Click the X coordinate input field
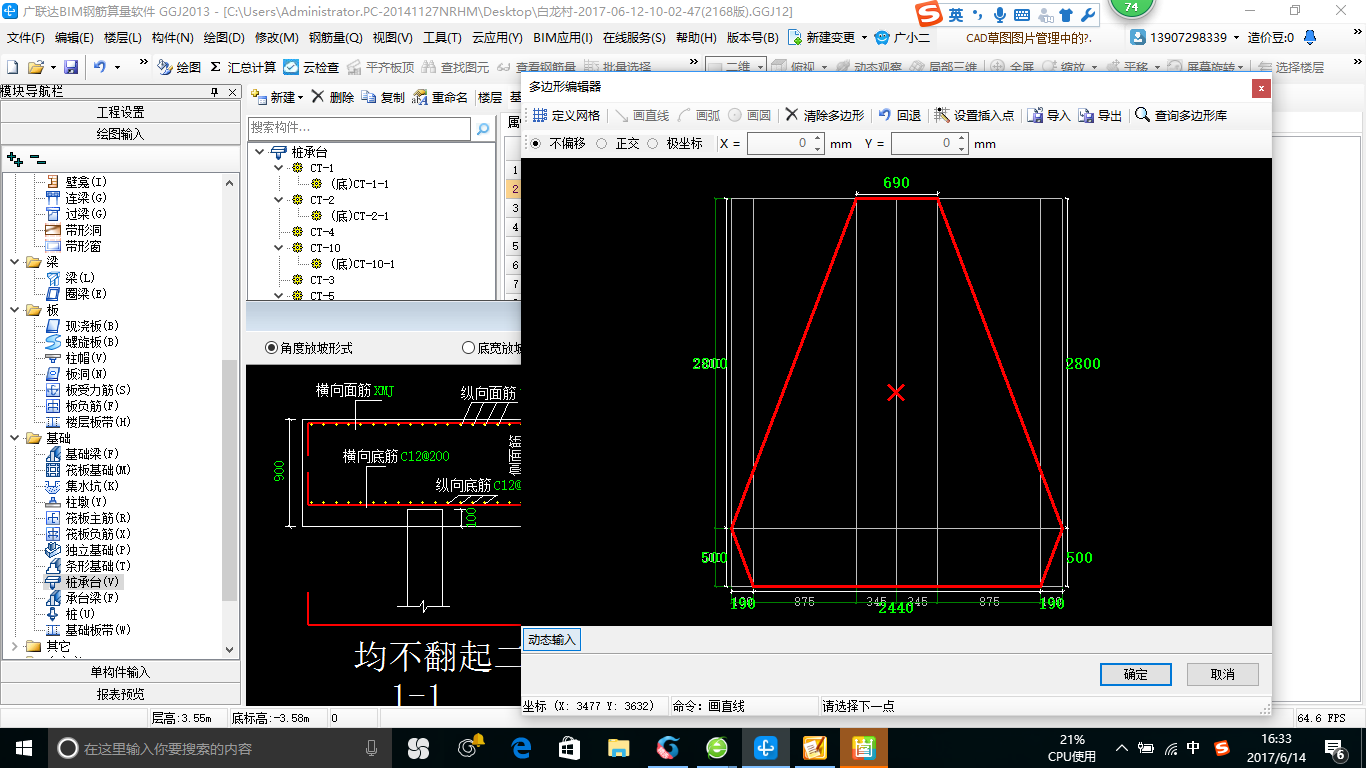 point(780,144)
